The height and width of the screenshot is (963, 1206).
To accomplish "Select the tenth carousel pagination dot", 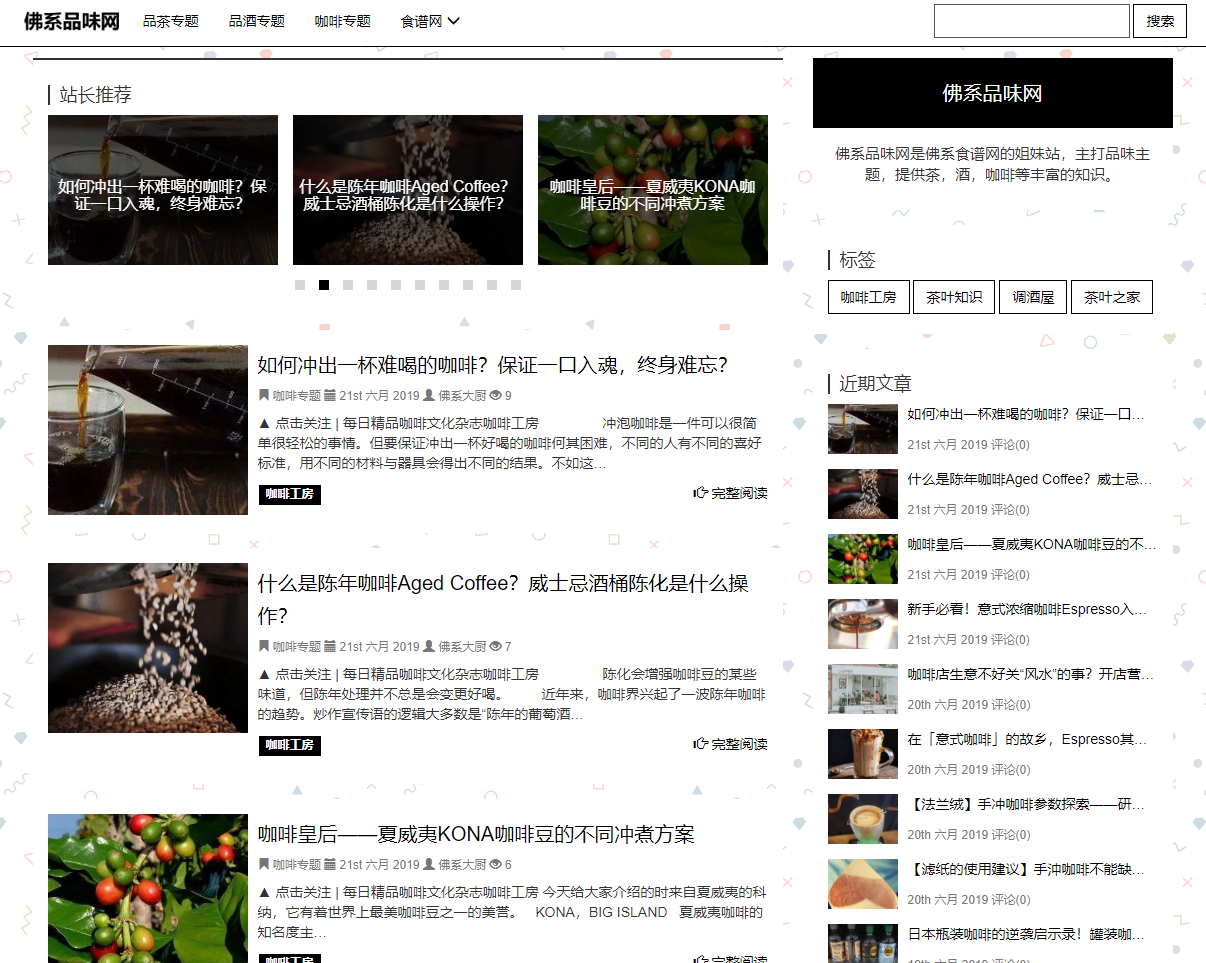I will (516, 285).
